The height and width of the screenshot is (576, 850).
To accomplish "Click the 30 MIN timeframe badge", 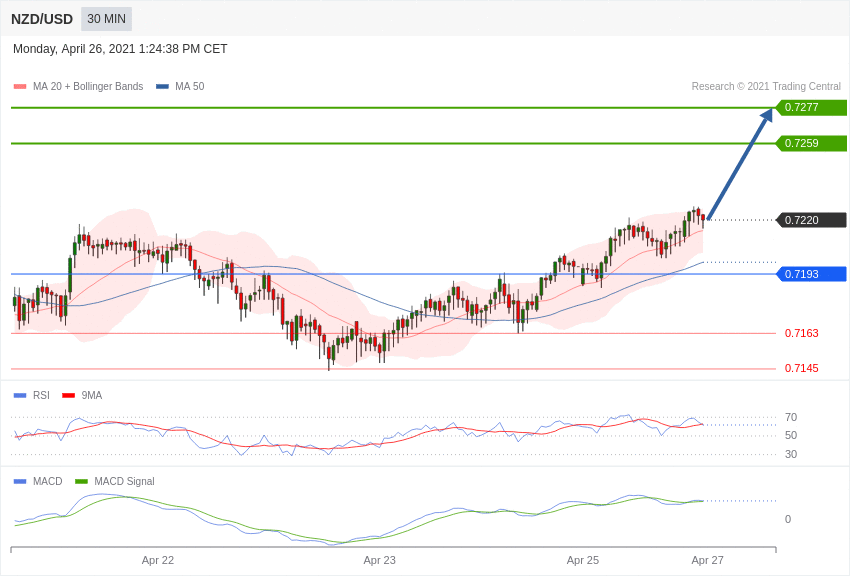I will pos(106,19).
